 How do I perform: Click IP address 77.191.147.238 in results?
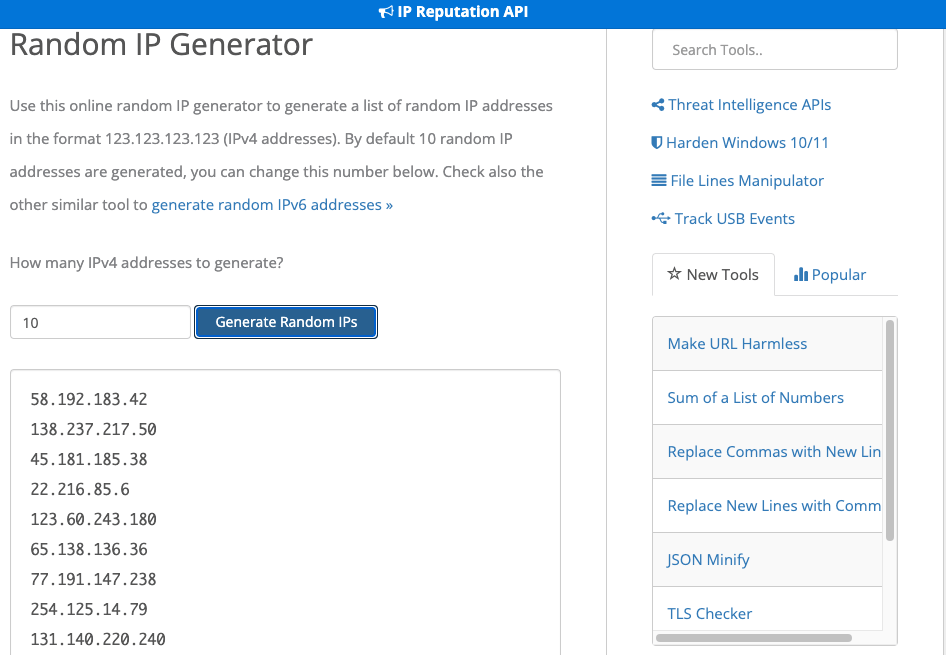click(x=94, y=580)
